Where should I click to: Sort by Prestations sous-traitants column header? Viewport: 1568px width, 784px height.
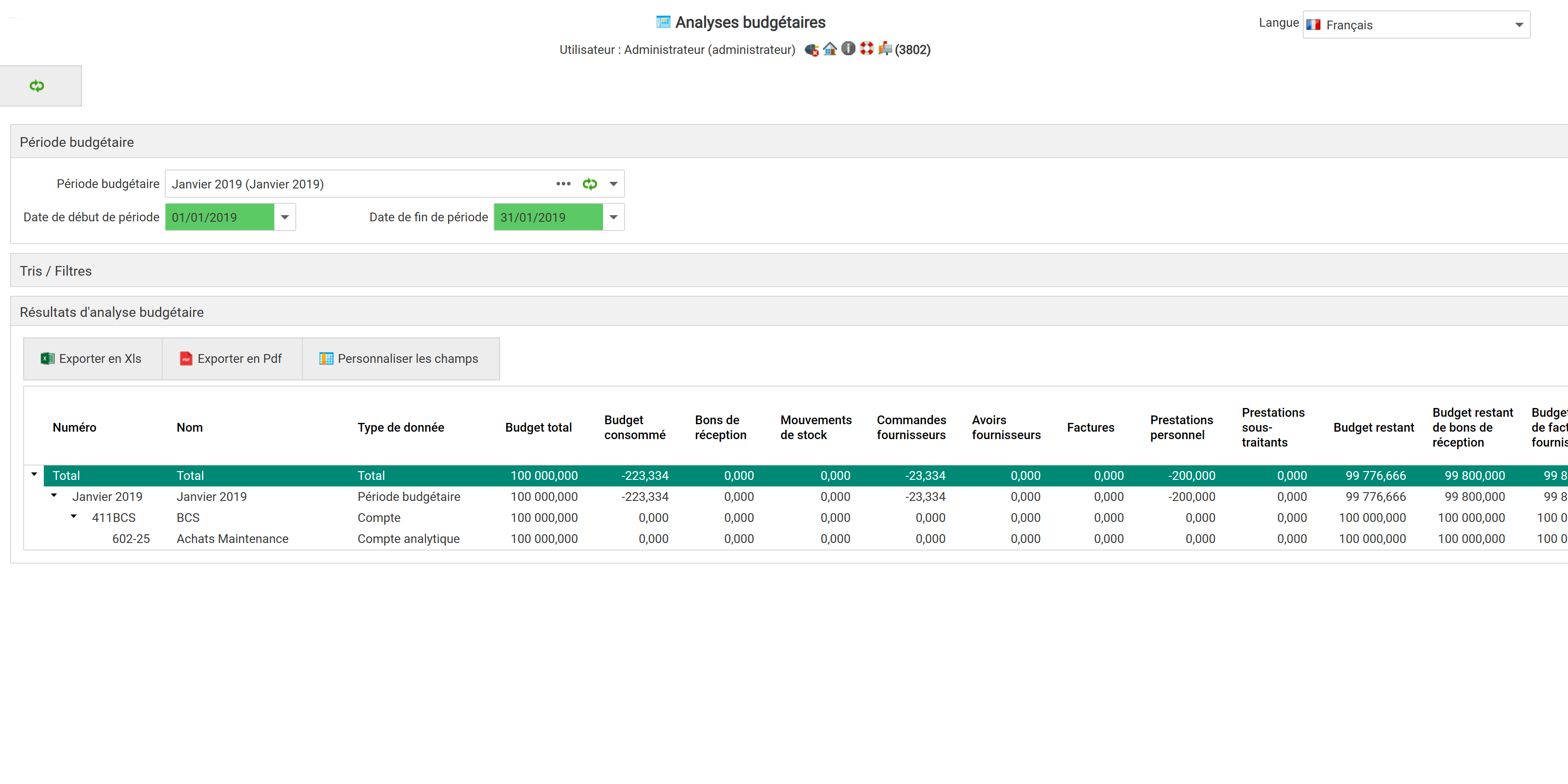click(1273, 427)
